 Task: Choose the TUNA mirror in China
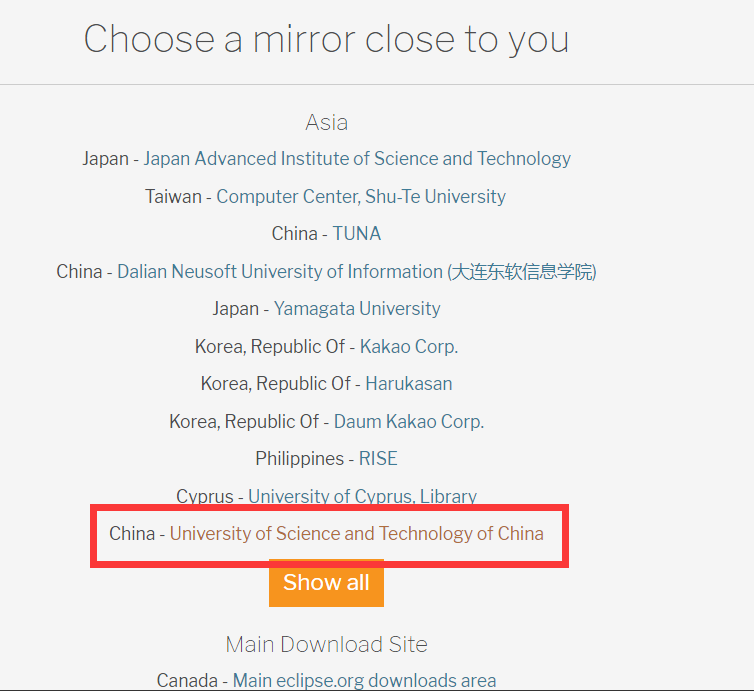[357, 234]
